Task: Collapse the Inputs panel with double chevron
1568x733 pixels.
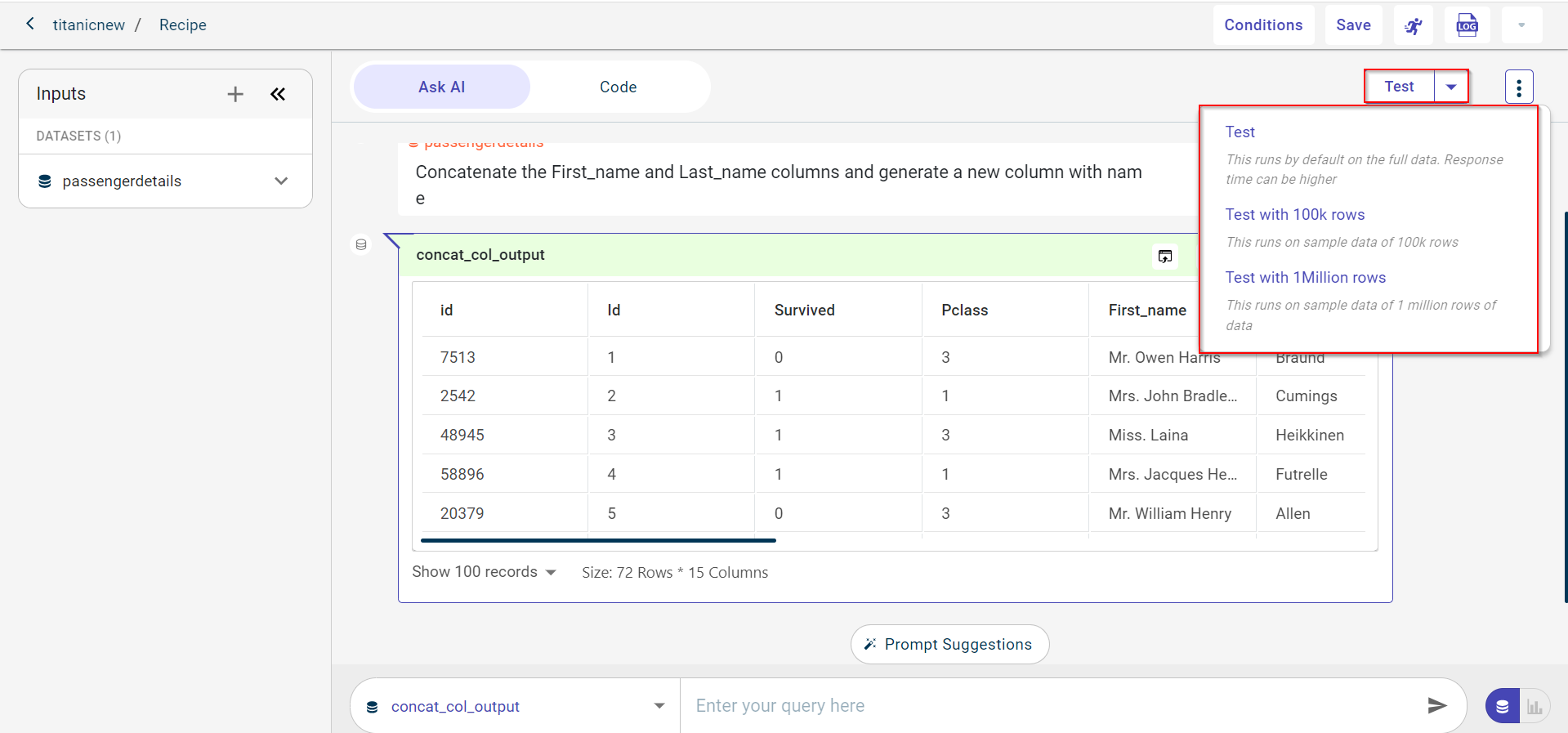Action: [278, 95]
